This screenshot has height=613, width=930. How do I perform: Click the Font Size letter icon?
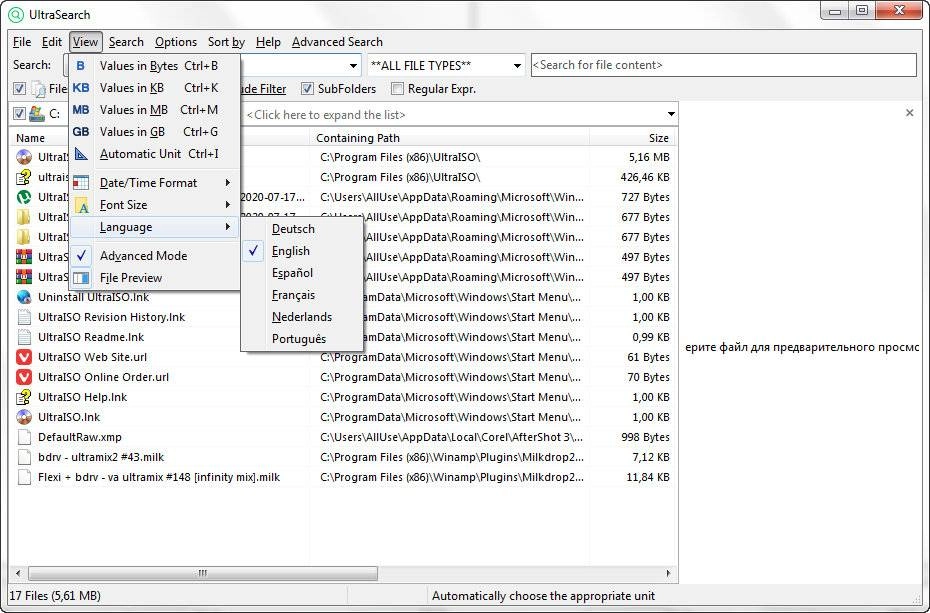click(x=81, y=205)
